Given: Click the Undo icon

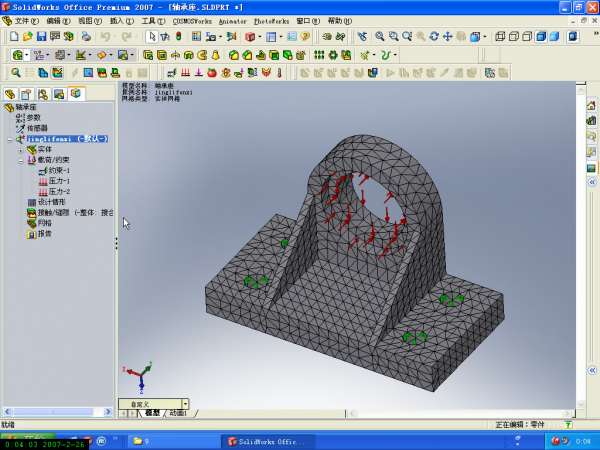Looking at the screenshot, I should tap(105, 37).
